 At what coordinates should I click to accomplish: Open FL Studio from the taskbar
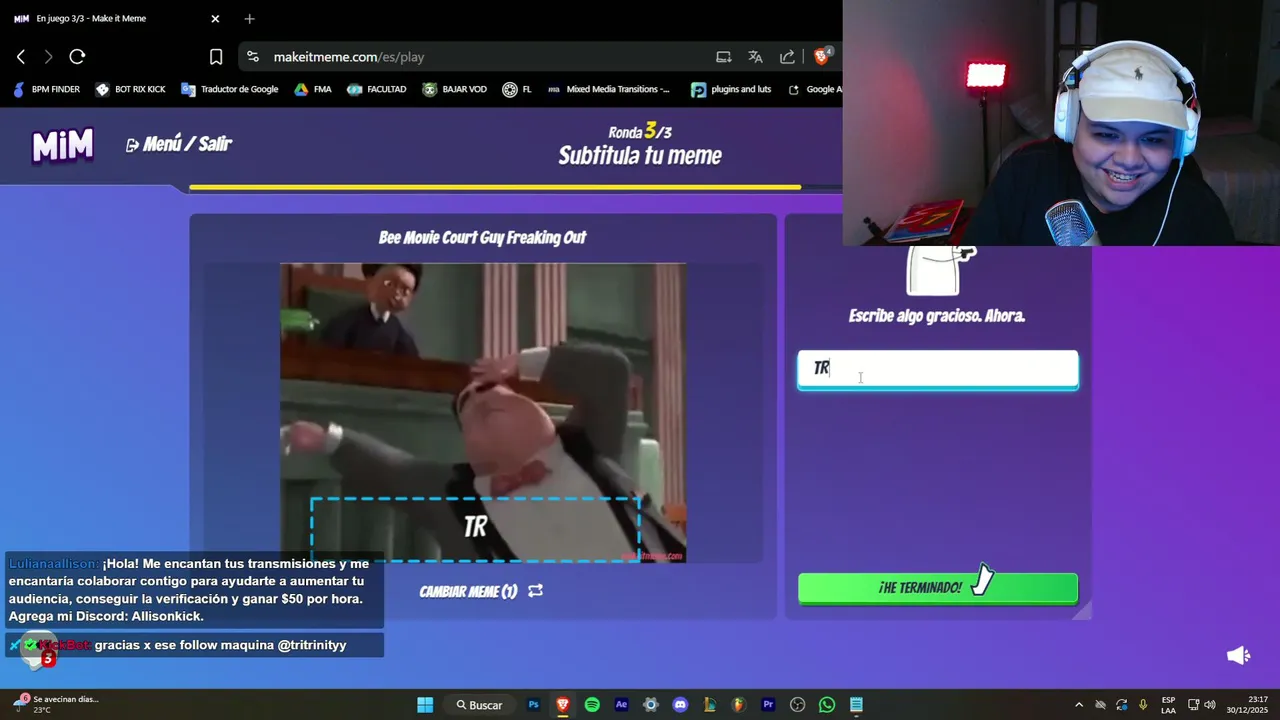coord(739,705)
